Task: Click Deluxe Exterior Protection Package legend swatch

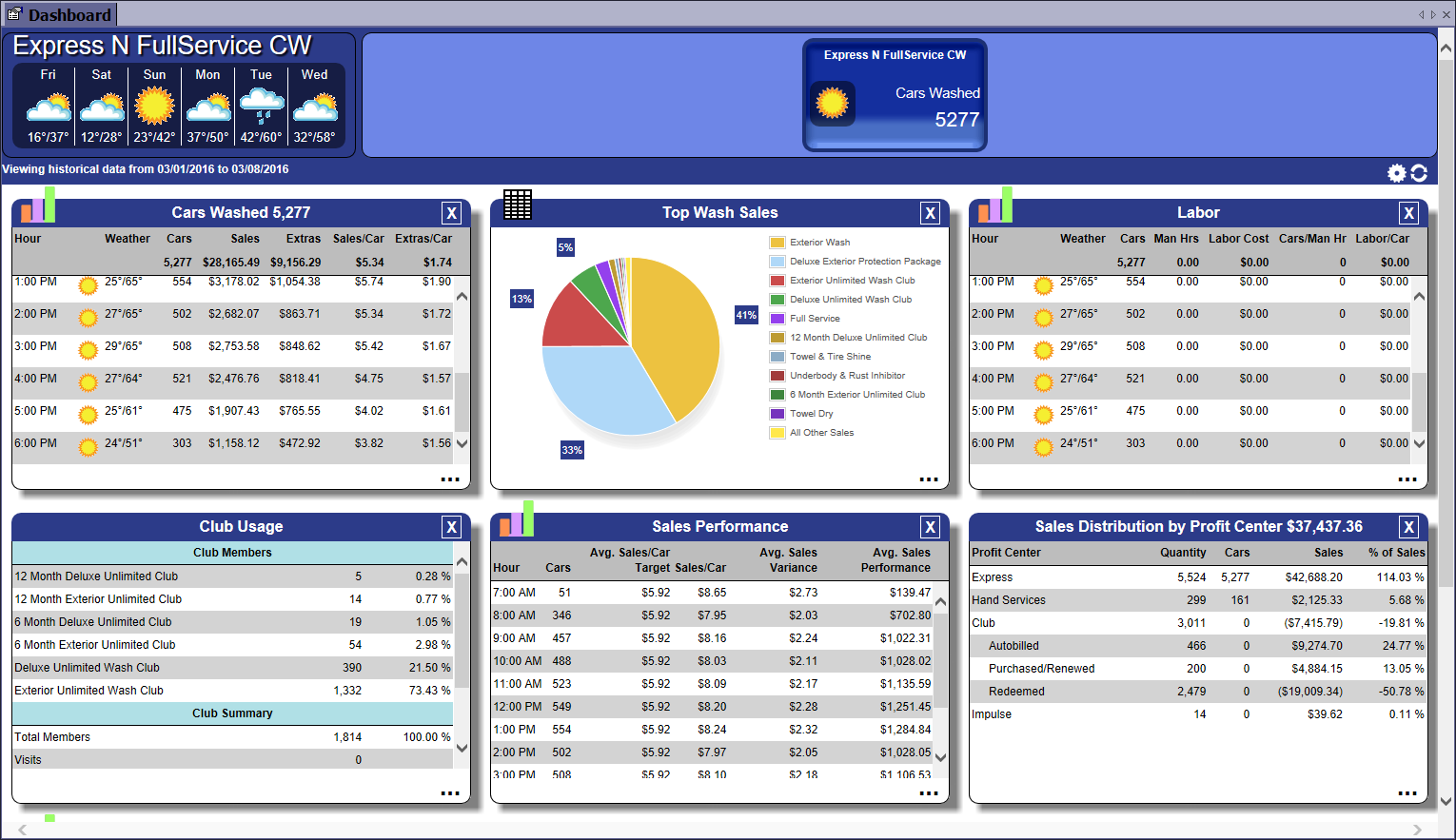Action: [777, 262]
